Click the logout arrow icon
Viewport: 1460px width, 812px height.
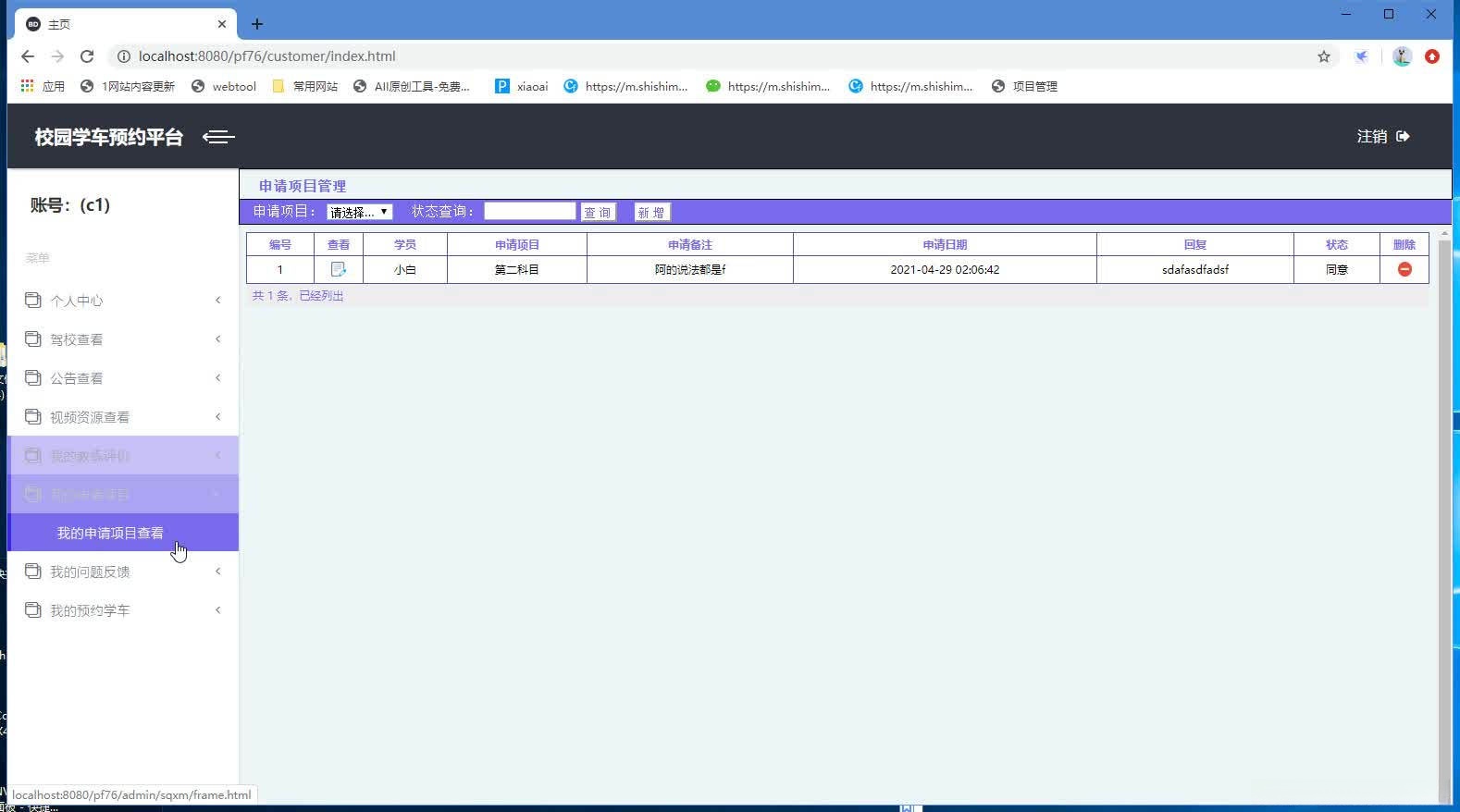1403,136
